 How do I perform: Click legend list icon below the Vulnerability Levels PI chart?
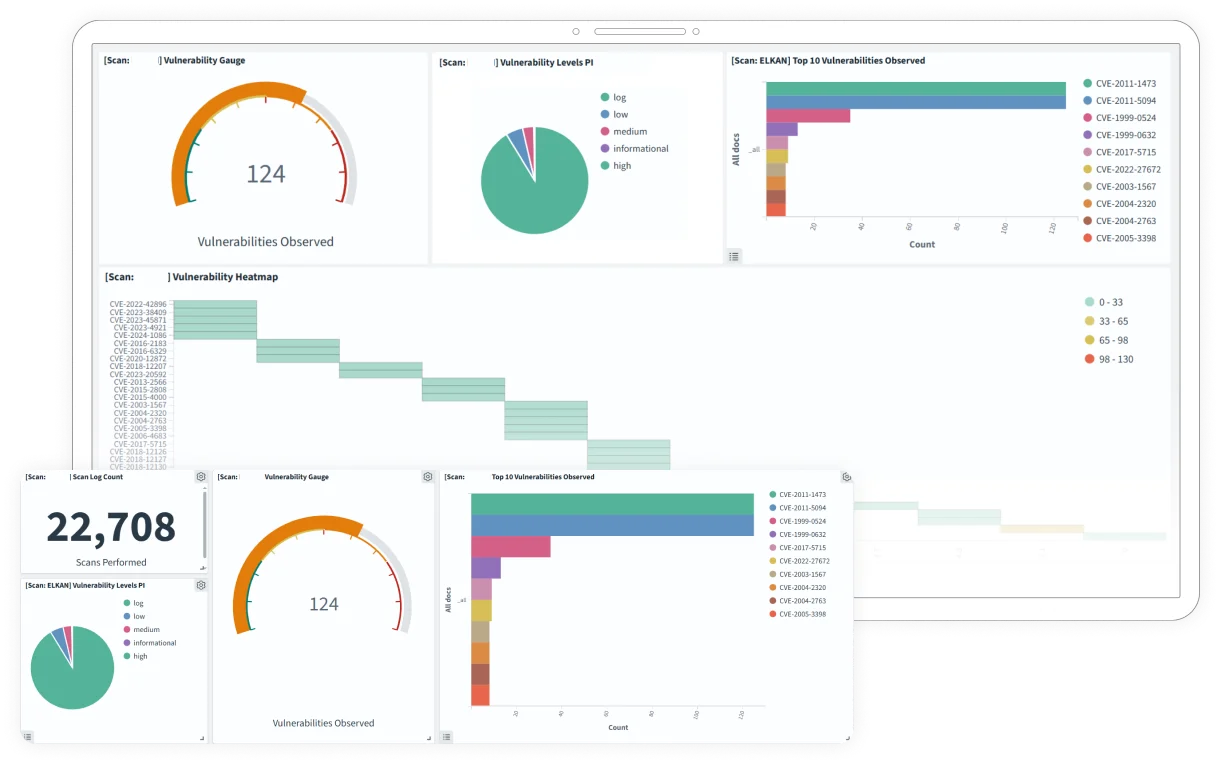(x=734, y=256)
